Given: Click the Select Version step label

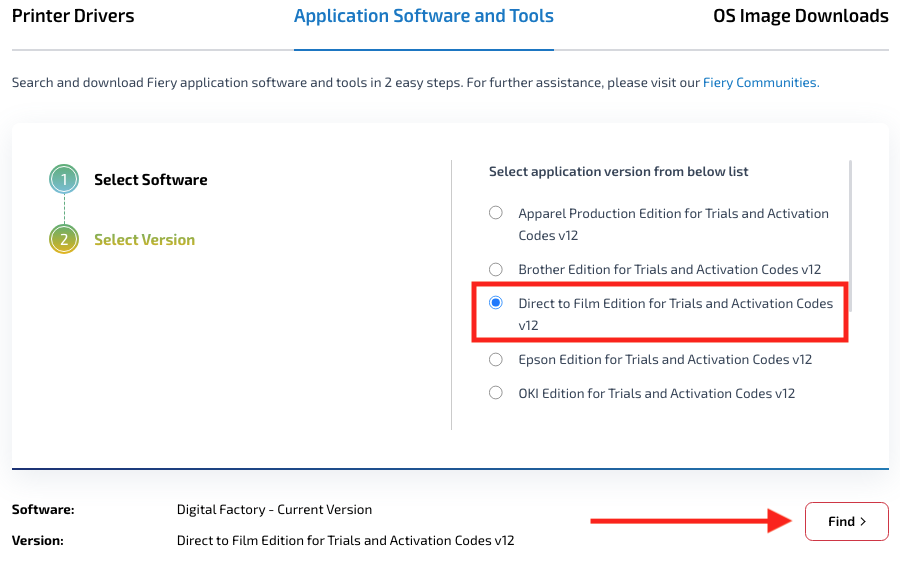Looking at the screenshot, I should click(145, 239).
